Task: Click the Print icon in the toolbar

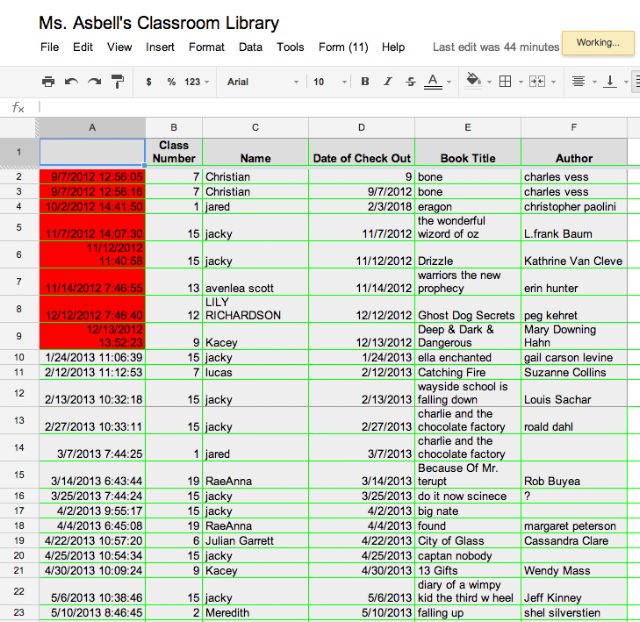Action: [48, 82]
